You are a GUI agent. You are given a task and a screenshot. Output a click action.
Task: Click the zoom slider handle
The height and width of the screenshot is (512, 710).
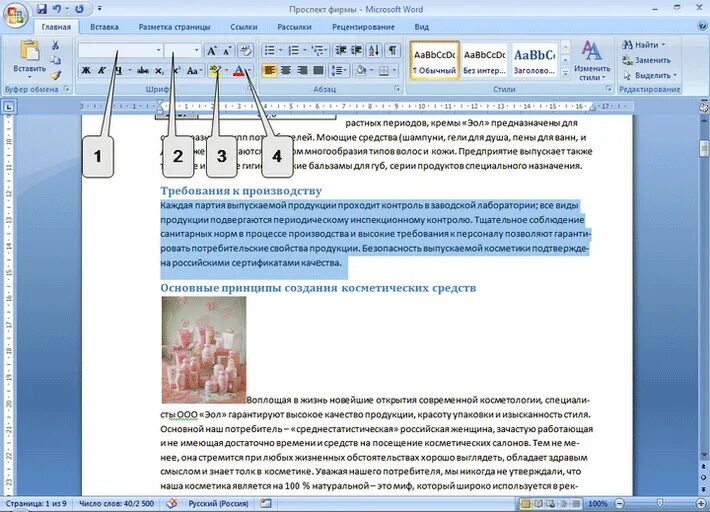pyautogui.click(x=660, y=503)
